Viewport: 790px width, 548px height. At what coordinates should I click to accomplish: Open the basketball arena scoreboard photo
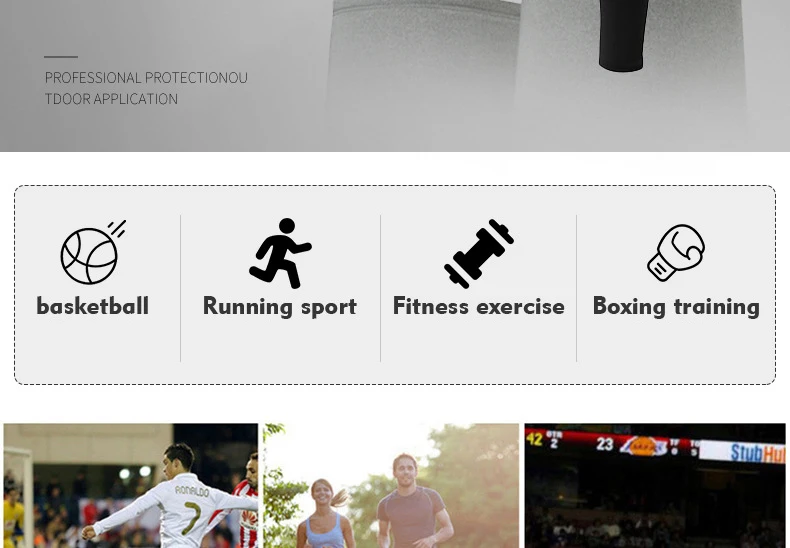tap(654, 486)
